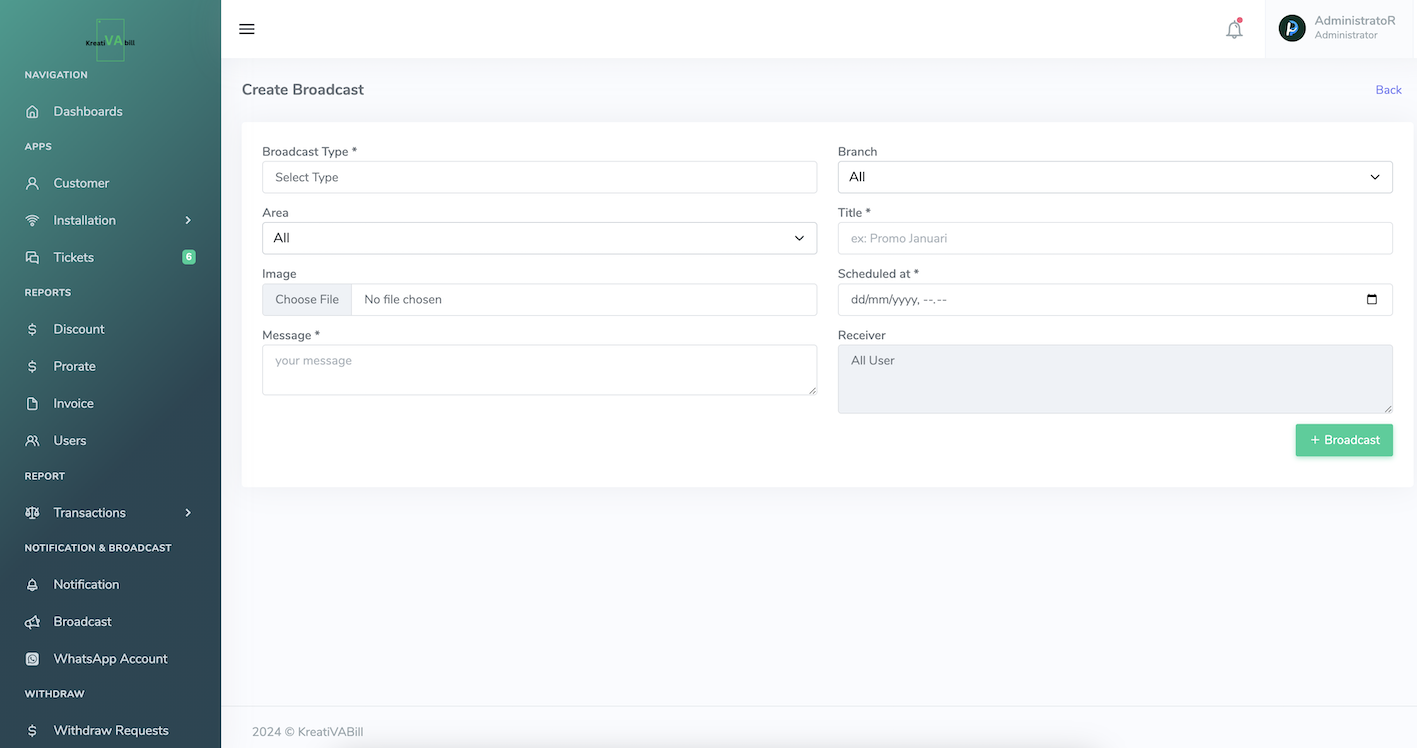Open the Area dropdown
The width and height of the screenshot is (1417, 748).
[x=539, y=238]
